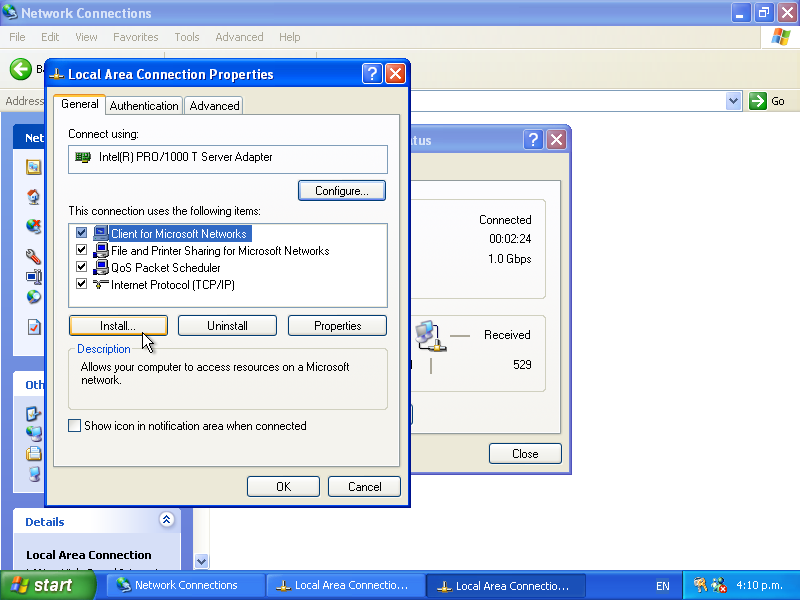Enable Show icon in notification area
Image resolution: width=800 pixels, height=600 pixels.
pos(74,426)
